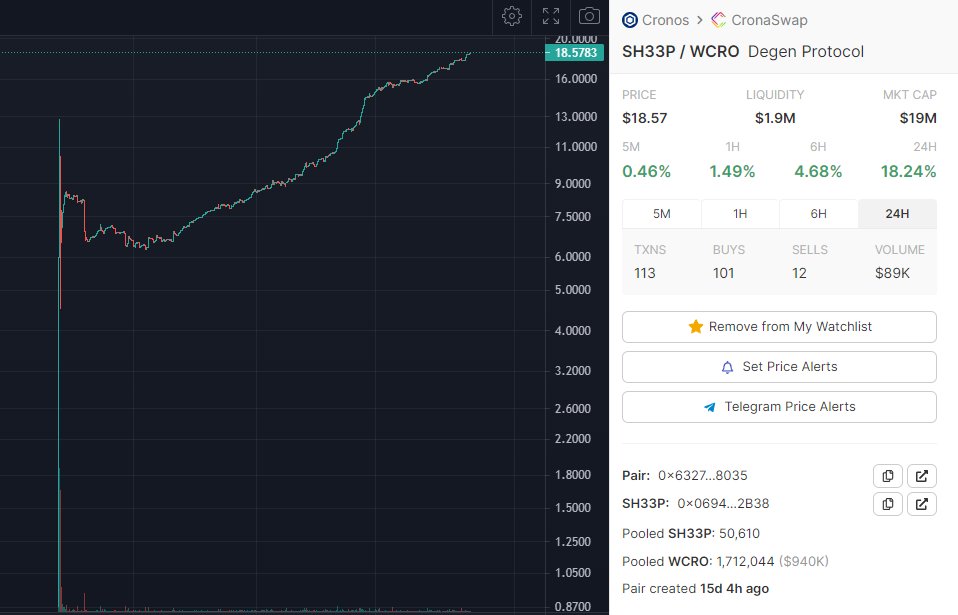Open chart settings gear icon
The width and height of the screenshot is (958, 615).
(512, 16)
